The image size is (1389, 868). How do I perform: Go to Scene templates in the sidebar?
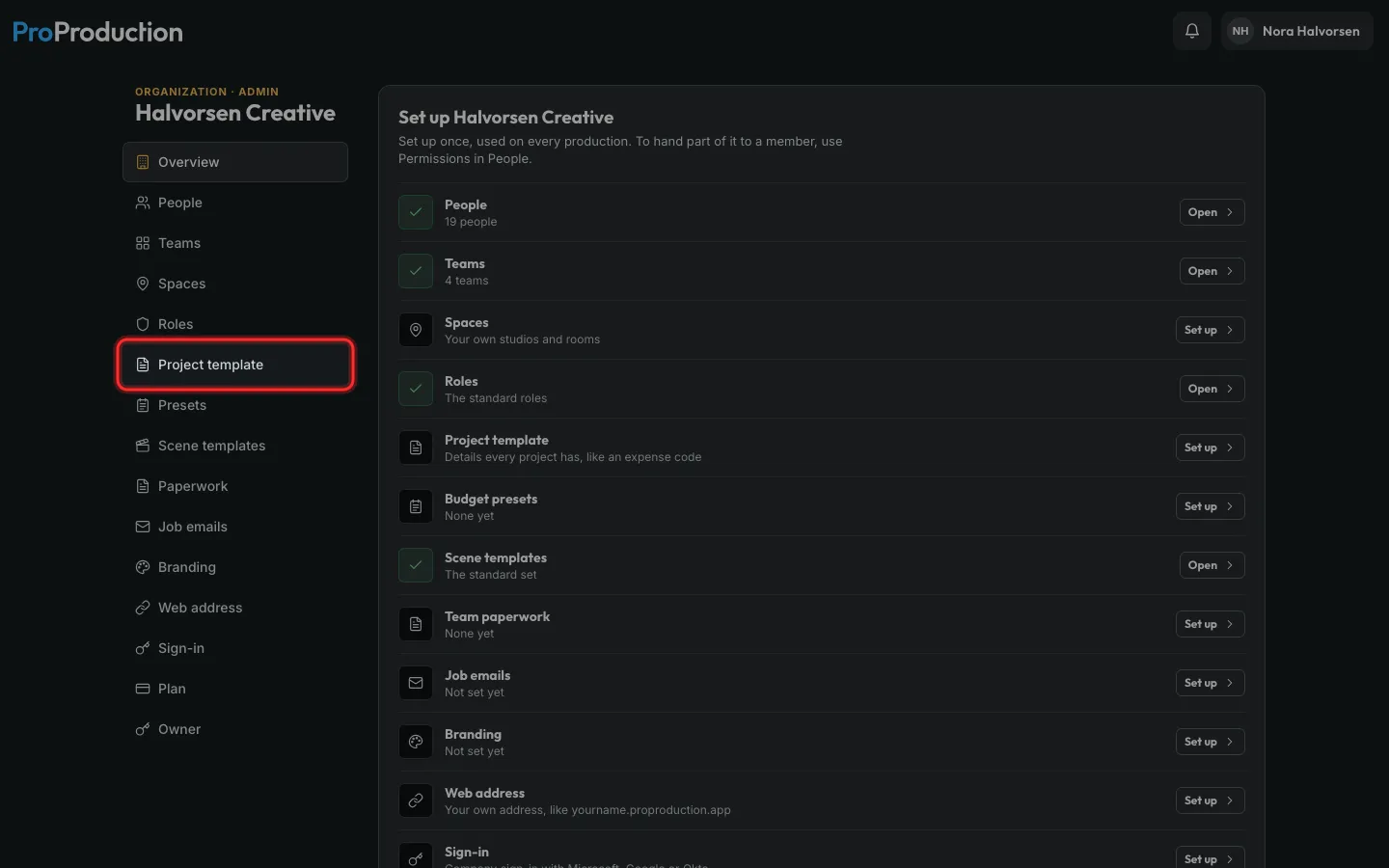(x=235, y=446)
